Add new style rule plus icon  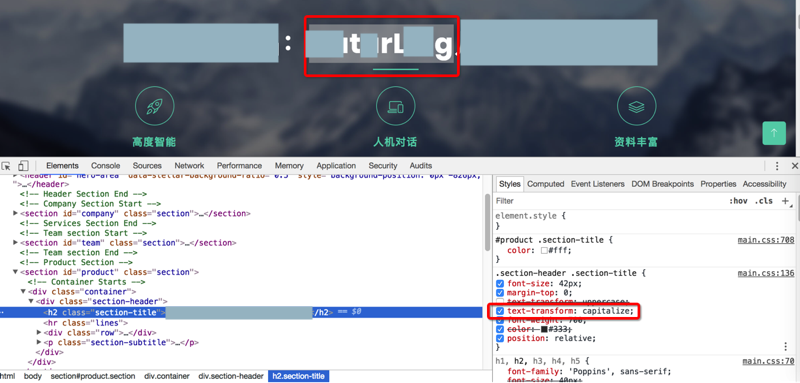[785, 201]
